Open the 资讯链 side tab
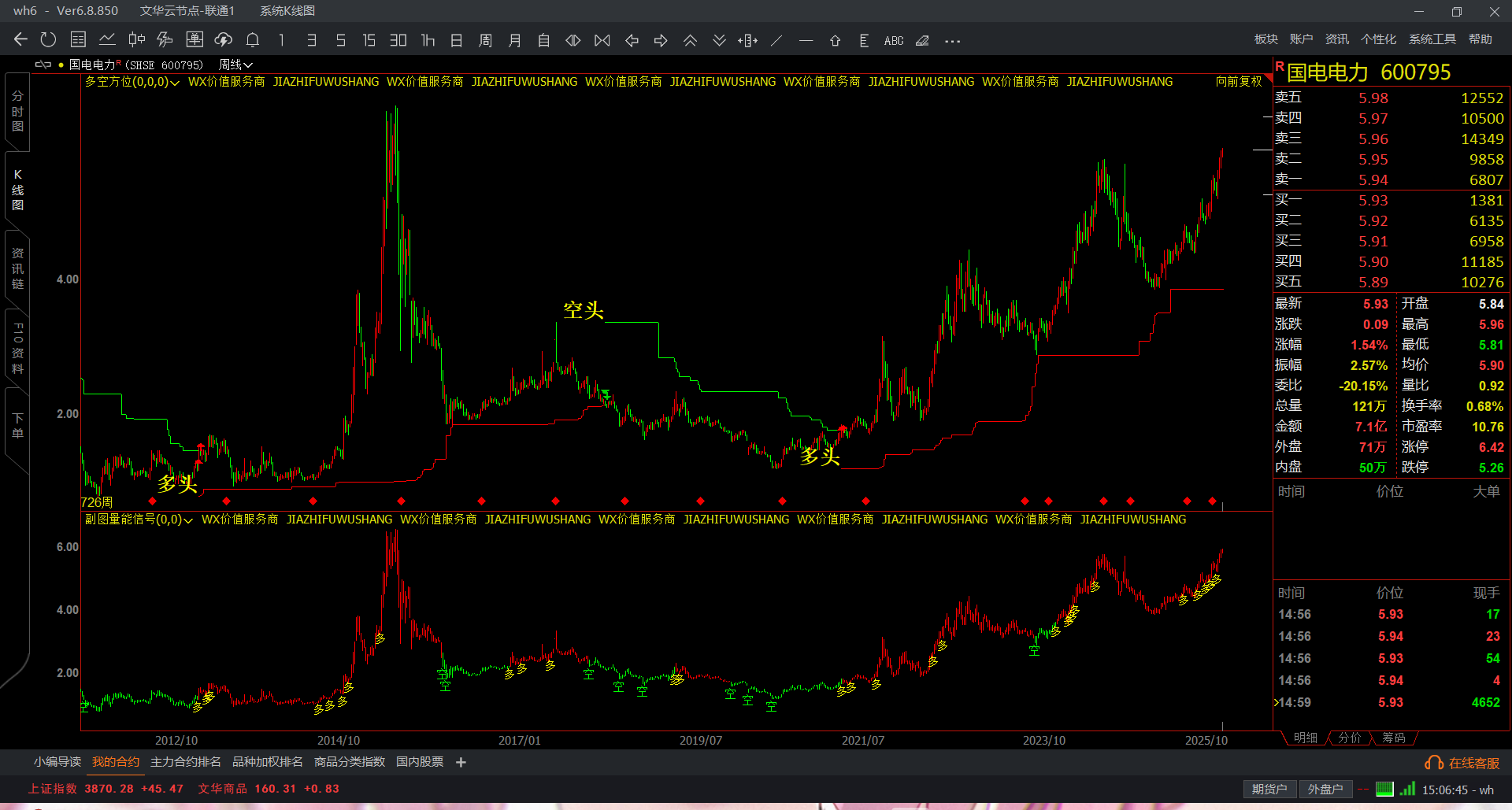The image size is (1512, 810). [17, 268]
